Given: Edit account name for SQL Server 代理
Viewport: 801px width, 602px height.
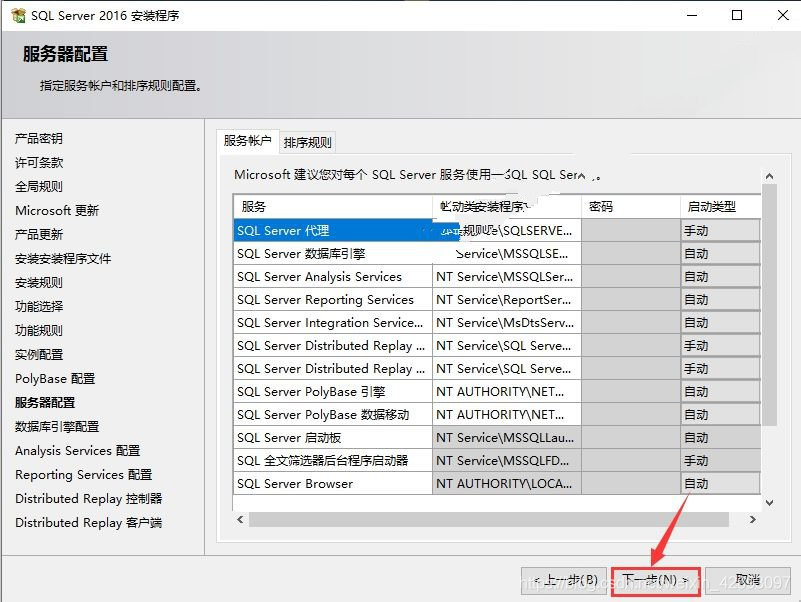Looking at the screenshot, I should click(x=507, y=230).
